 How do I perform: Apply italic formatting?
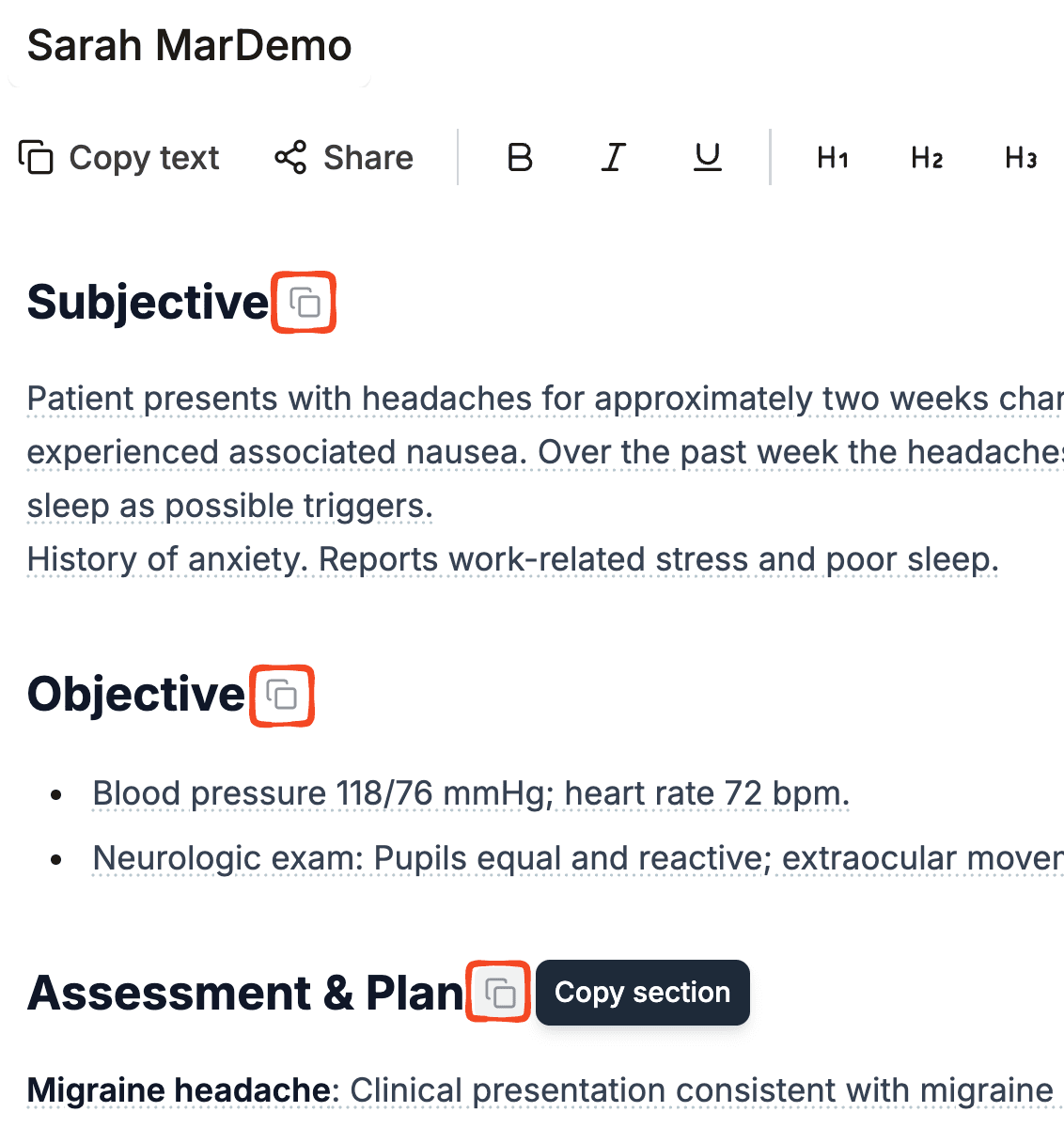pyautogui.click(x=613, y=158)
